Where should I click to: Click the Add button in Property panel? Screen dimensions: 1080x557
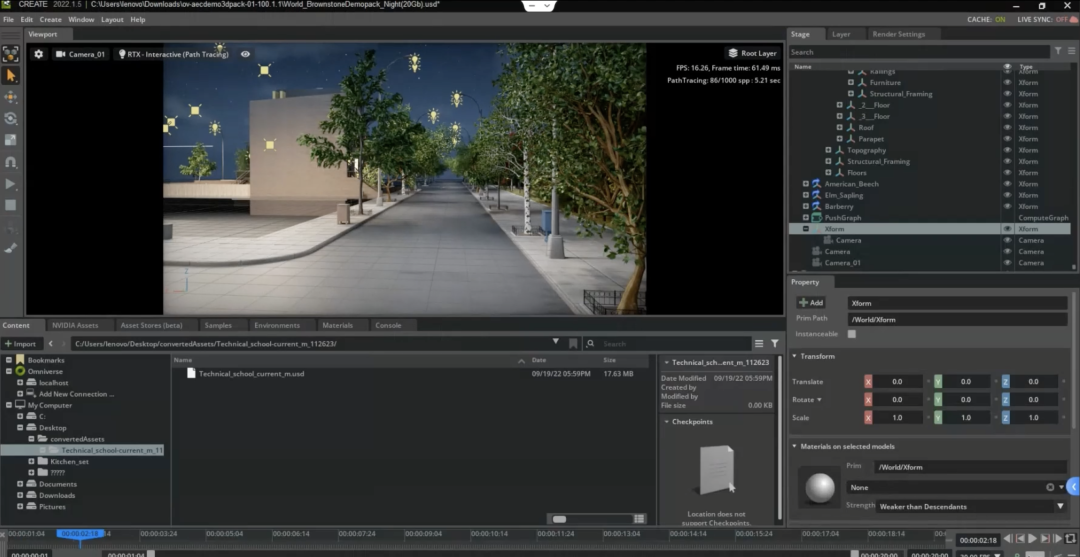811,302
